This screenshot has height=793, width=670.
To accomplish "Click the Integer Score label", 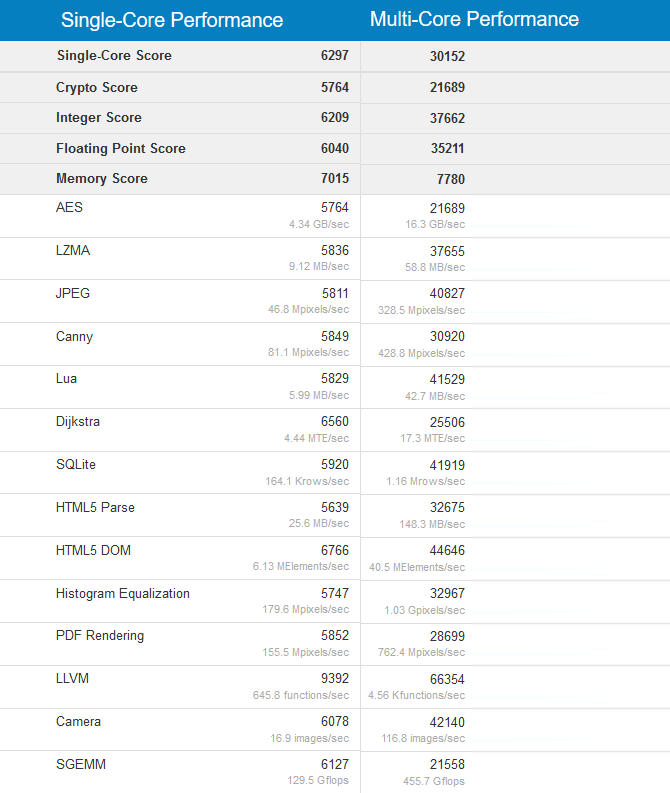I will pyautogui.click(x=99, y=117).
